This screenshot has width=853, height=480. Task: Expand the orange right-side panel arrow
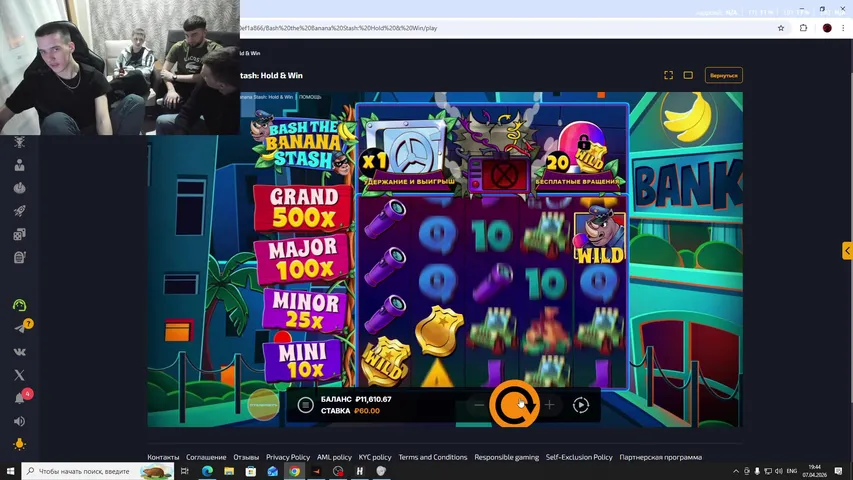click(847, 251)
